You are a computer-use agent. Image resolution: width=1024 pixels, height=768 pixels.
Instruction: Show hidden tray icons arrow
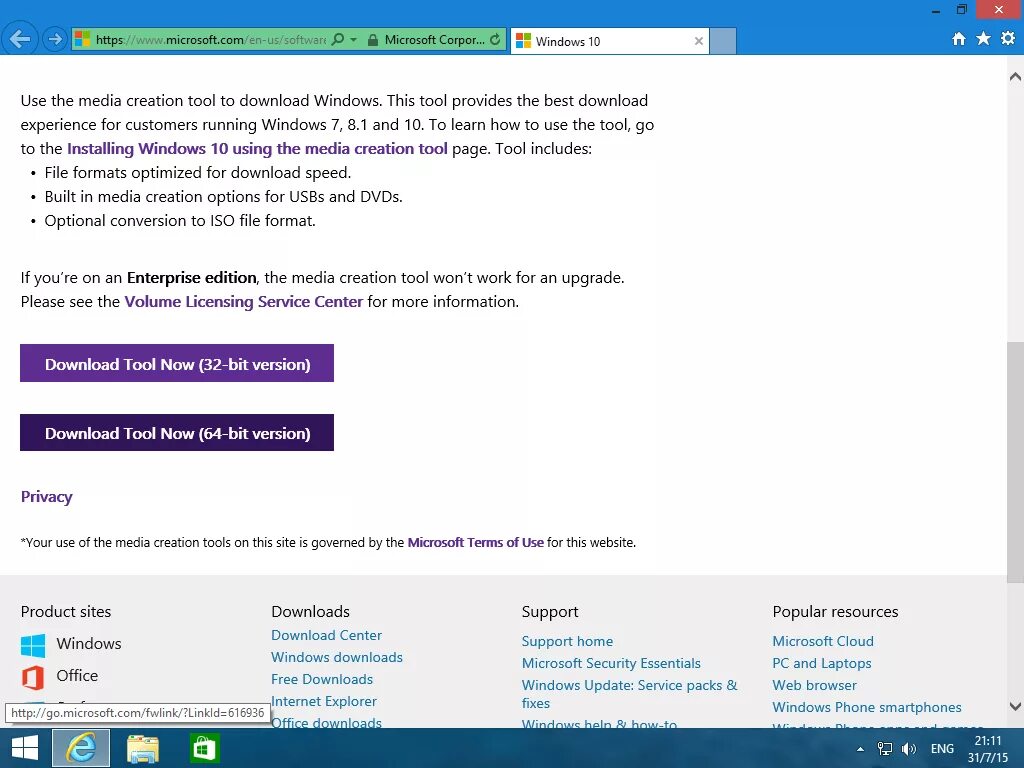tap(860, 749)
